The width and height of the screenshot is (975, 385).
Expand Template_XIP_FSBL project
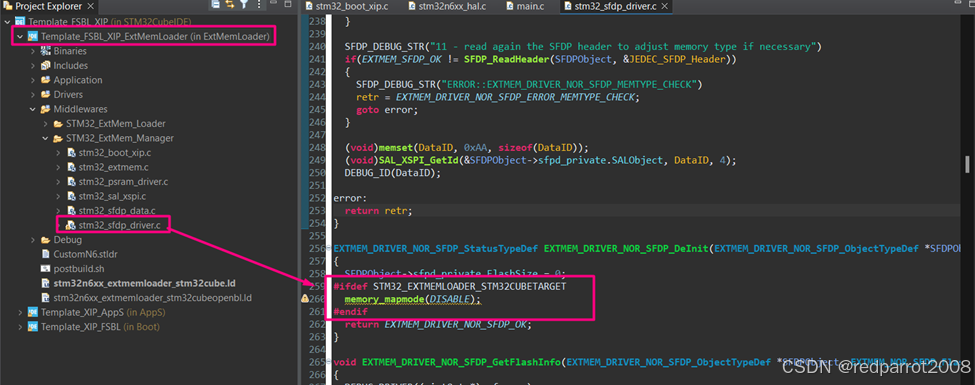coord(20,327)
